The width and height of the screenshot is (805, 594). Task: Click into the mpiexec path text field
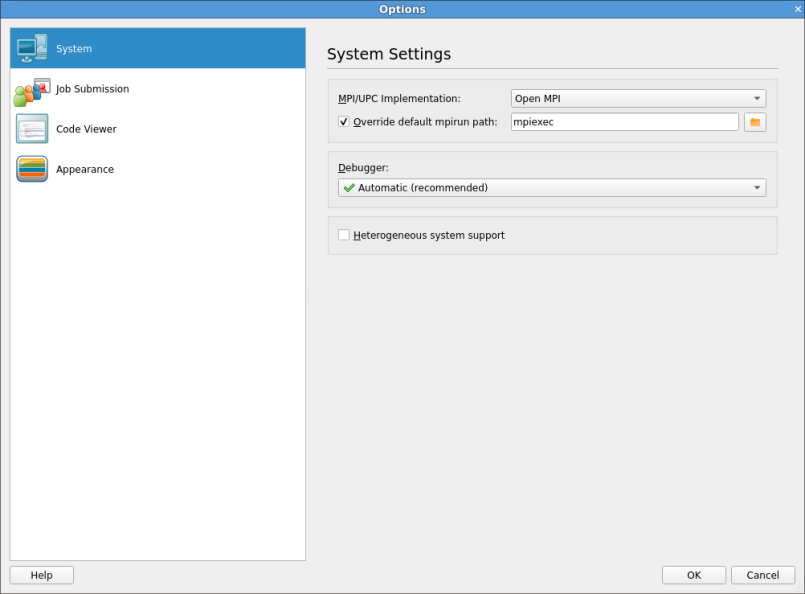624,122
